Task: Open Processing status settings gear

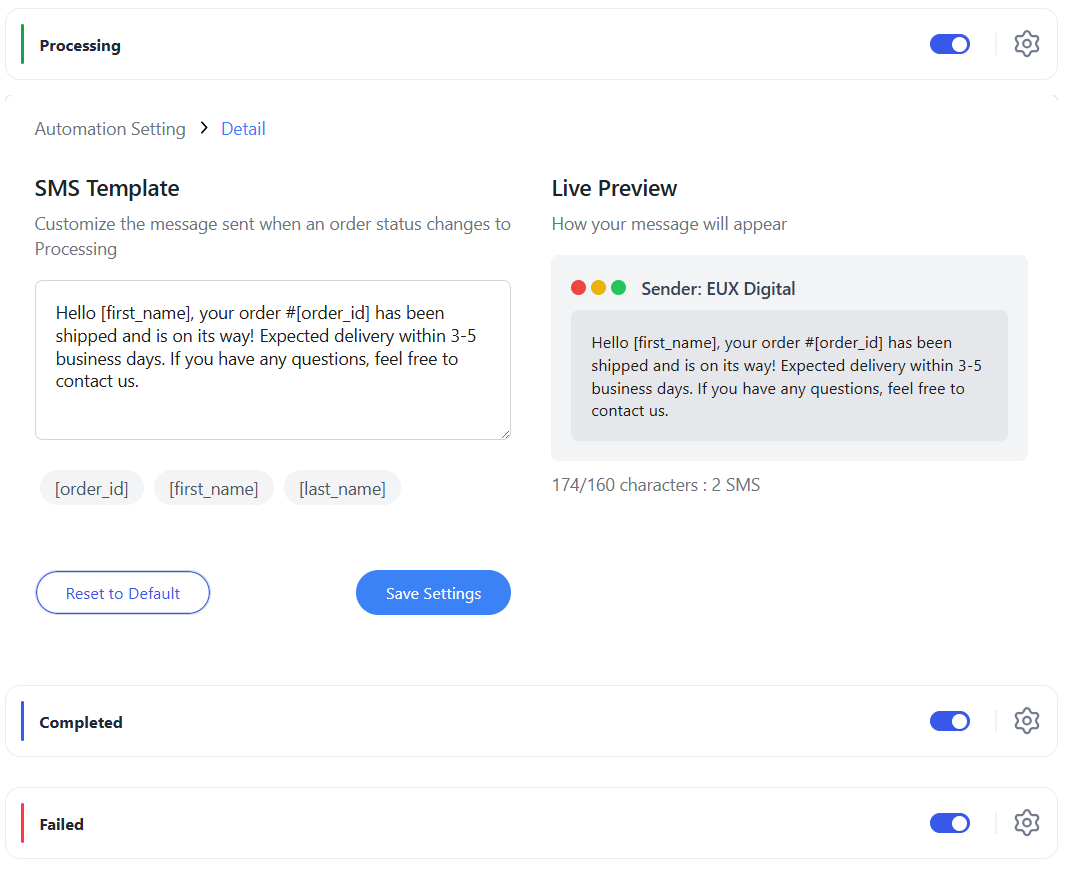Action: point(1026,44)
